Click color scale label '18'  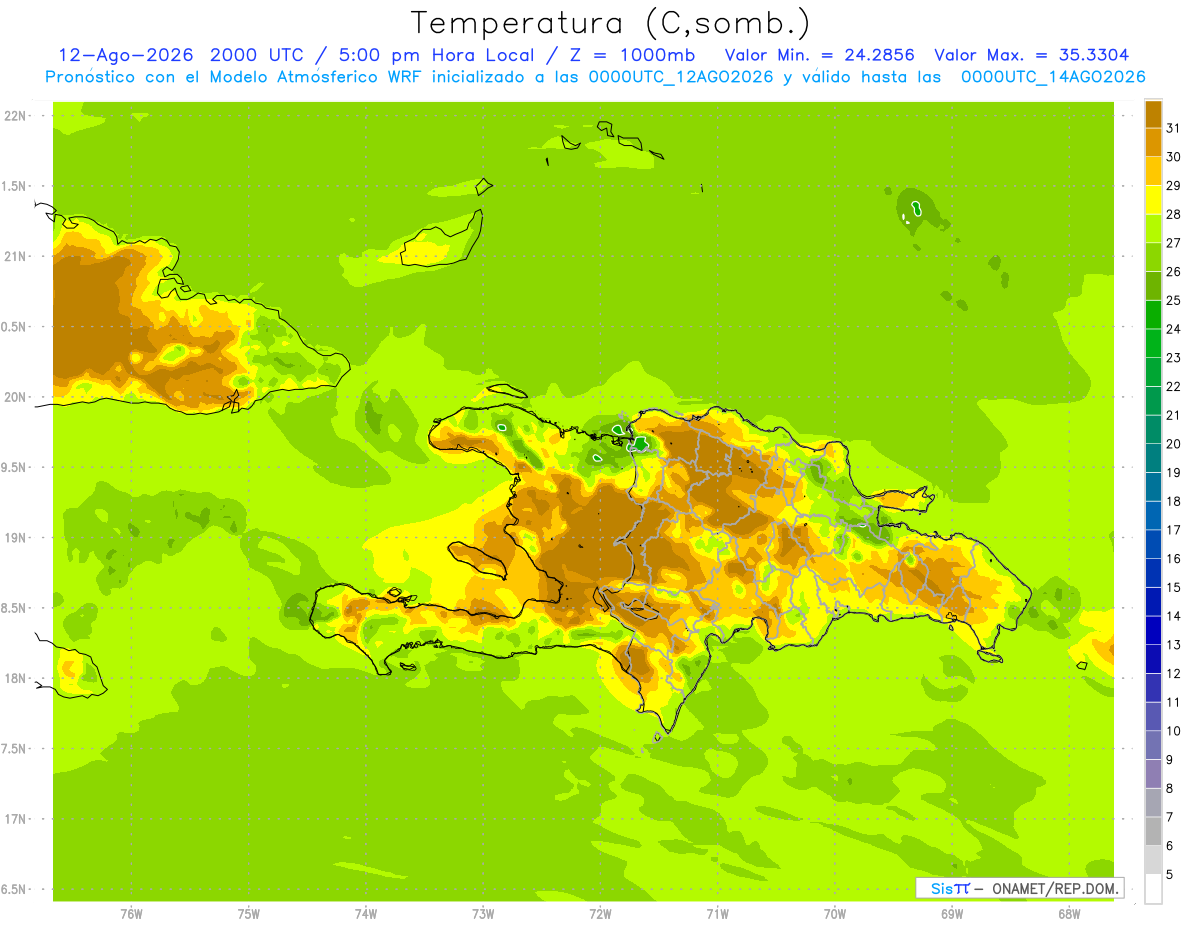(1174, 501)
